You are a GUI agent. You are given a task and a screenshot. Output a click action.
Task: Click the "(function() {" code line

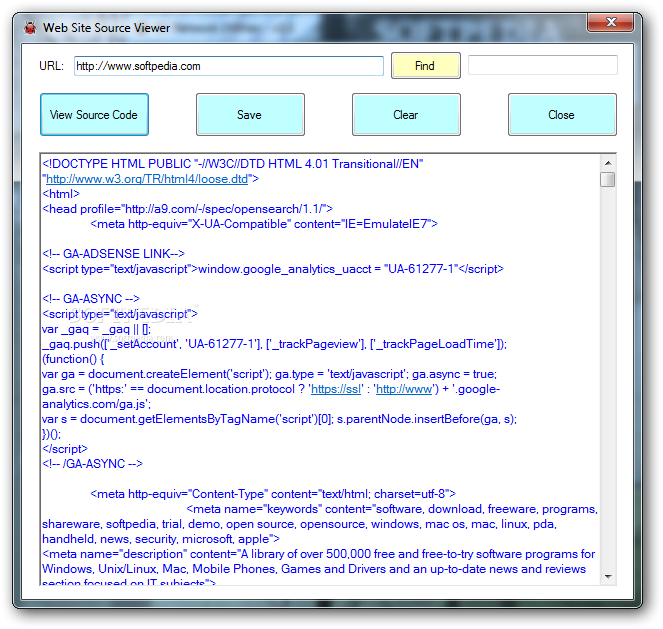pos(73,359)
